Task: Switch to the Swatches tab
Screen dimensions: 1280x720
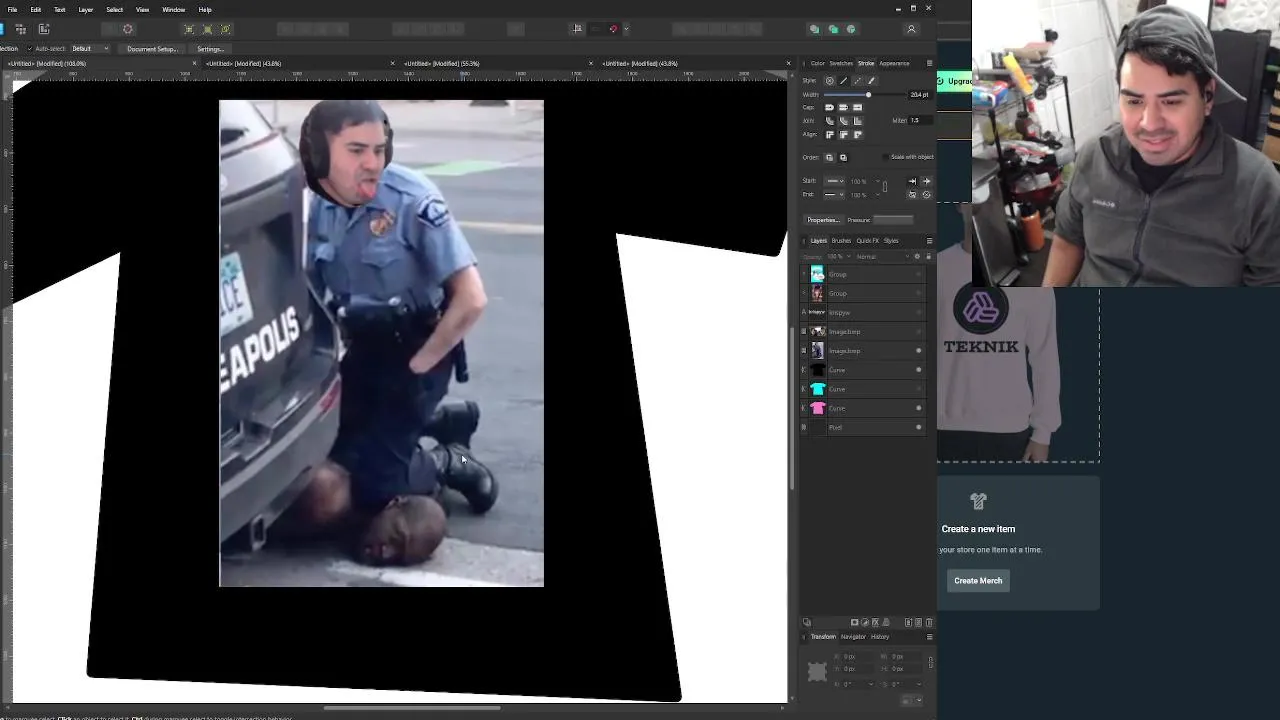Action: pos(841,63)
